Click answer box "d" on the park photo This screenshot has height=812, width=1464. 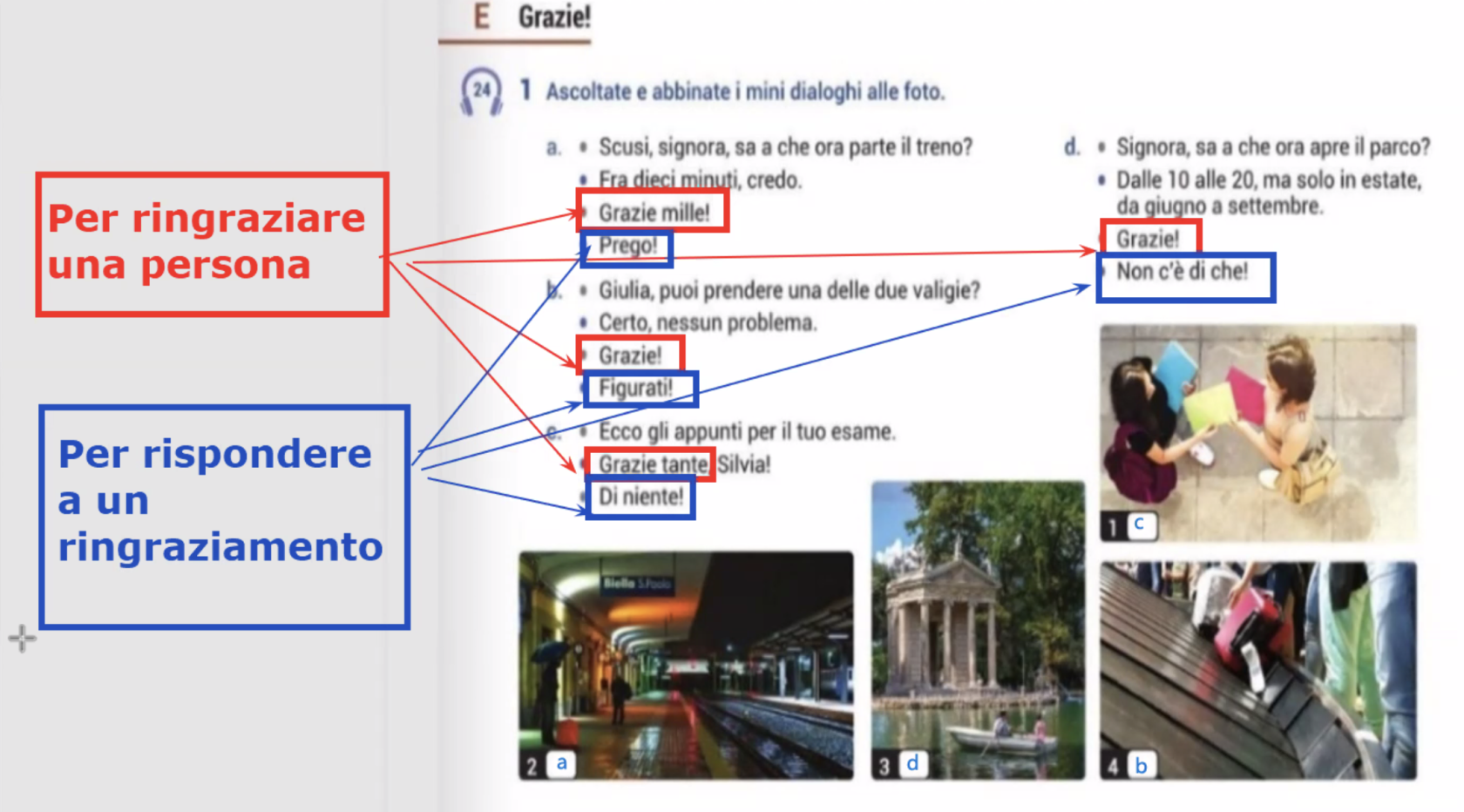(912, 764)
